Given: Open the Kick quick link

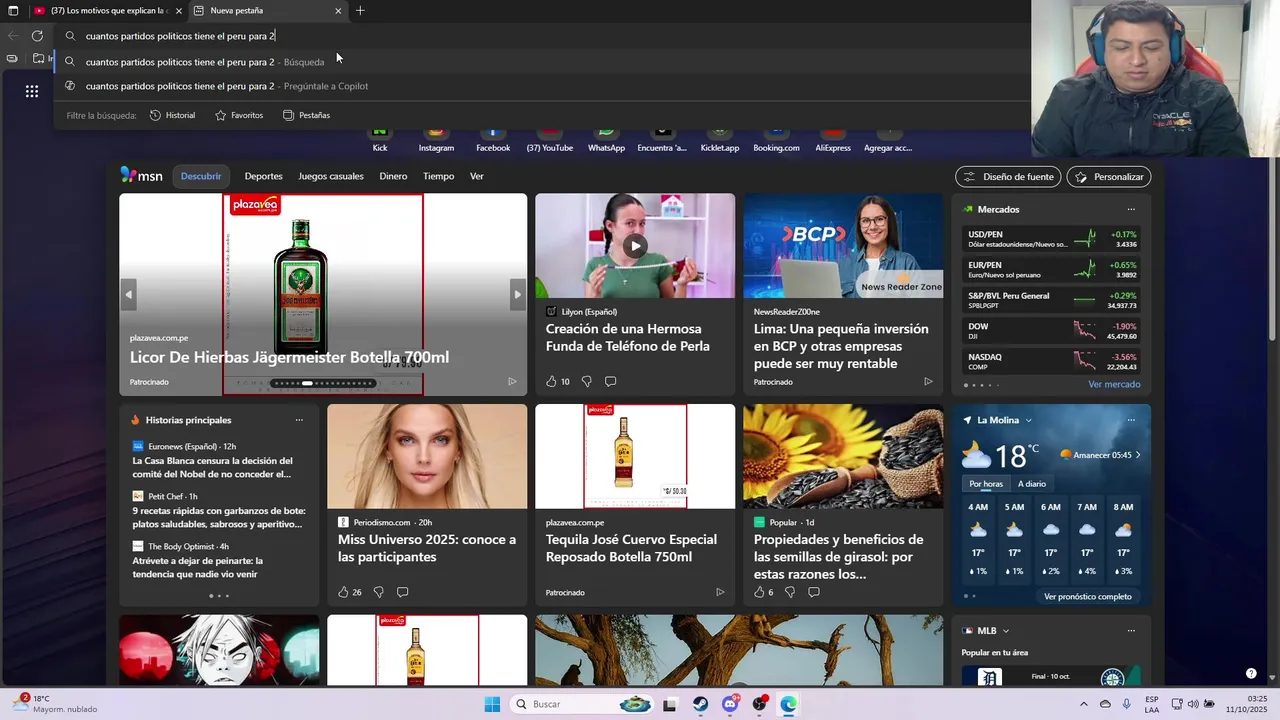Looking at the screenshot, I should tap(380, 140).
